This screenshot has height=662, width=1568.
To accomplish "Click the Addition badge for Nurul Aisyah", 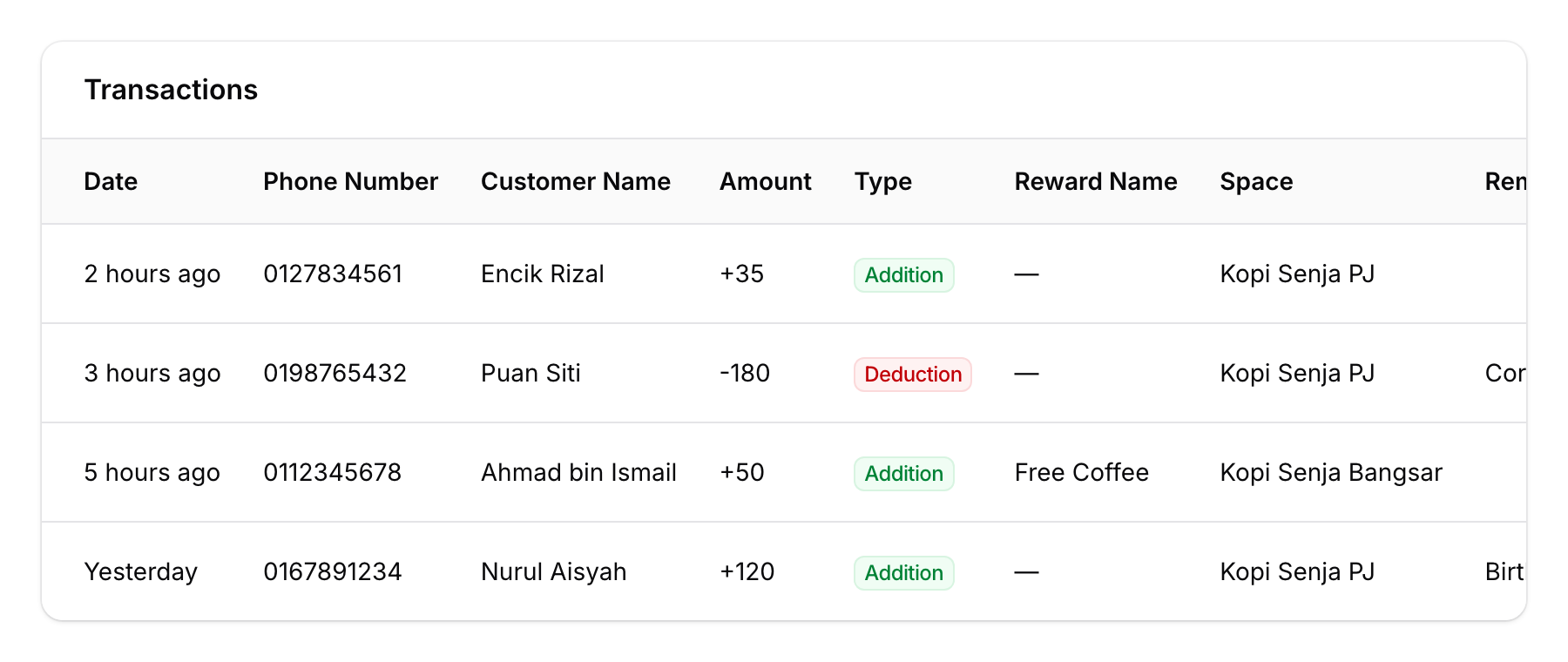I will pos(903,572).
